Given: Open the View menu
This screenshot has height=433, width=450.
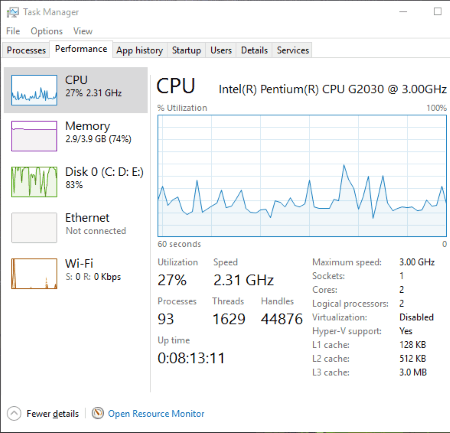Looking at the screenshot, I should 83,31.
